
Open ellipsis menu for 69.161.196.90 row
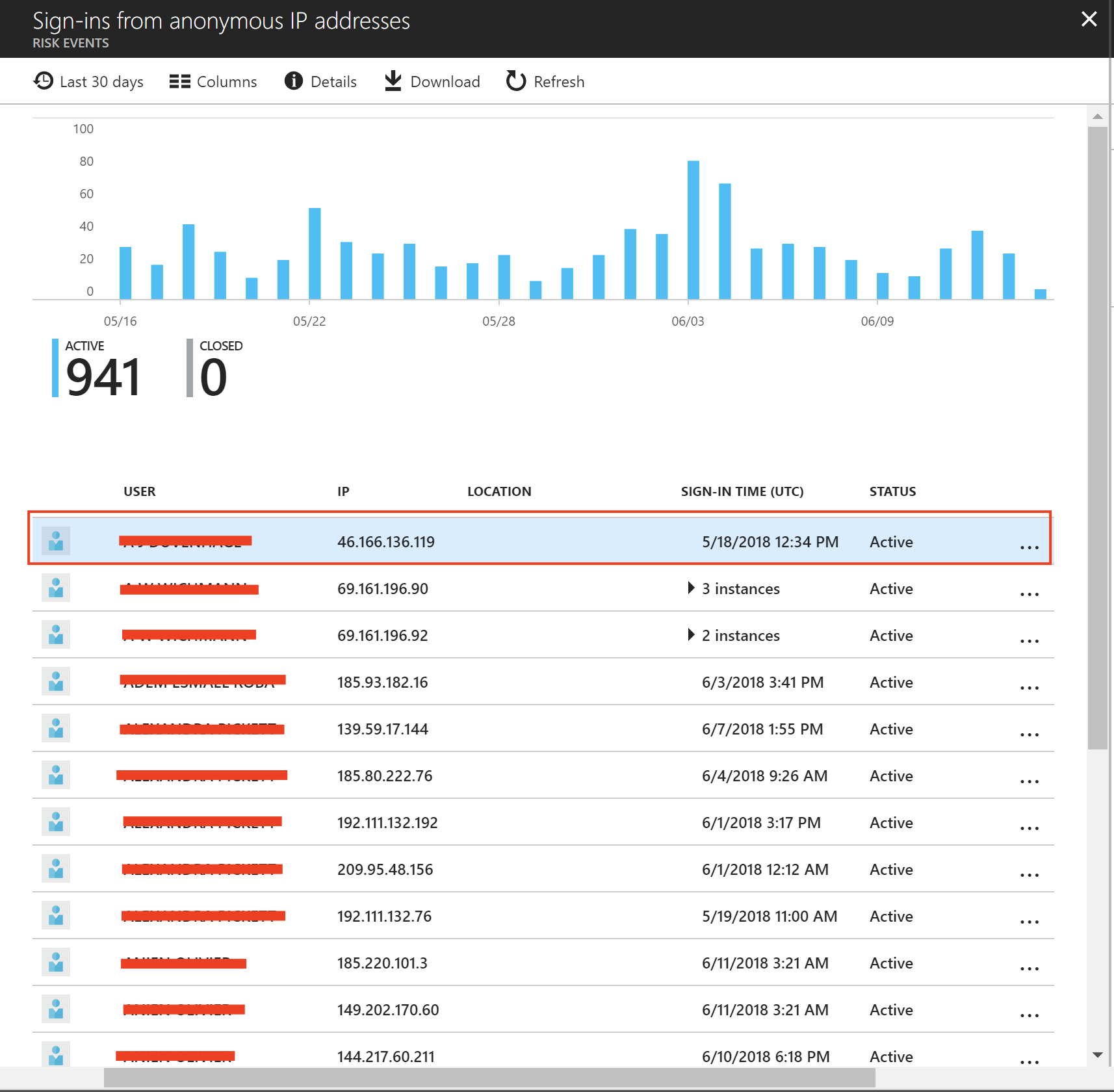click(1029, 594)
